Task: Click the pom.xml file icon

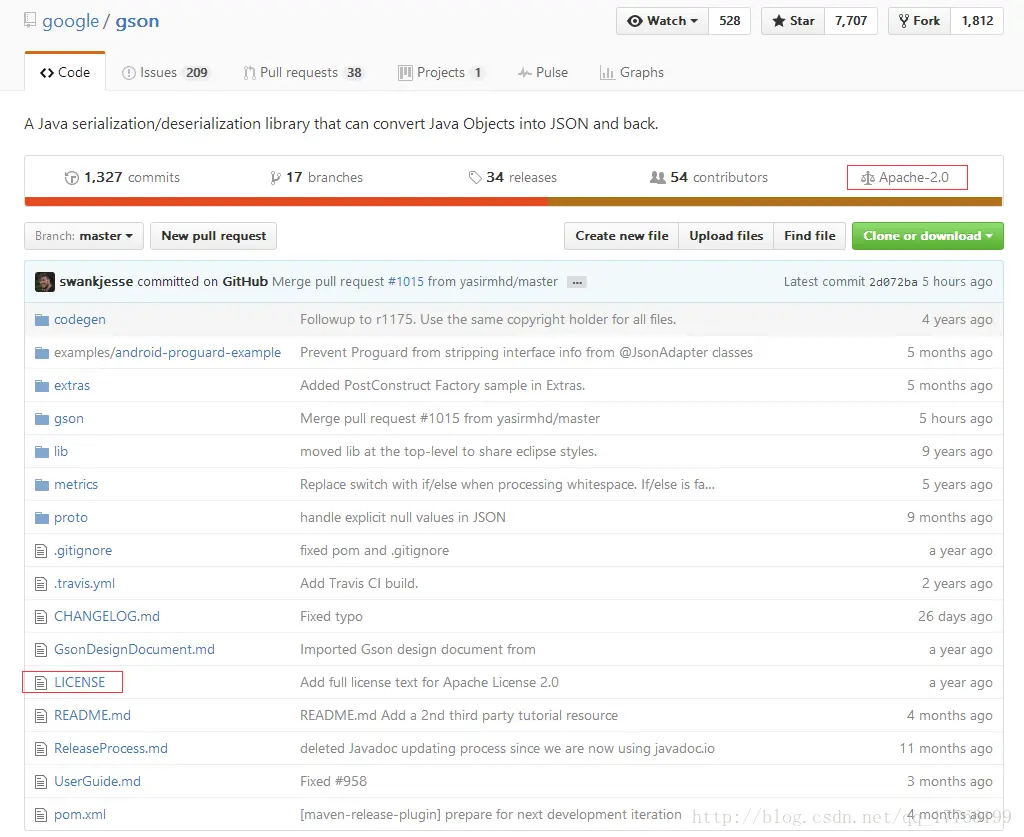Action: [41, 815]
